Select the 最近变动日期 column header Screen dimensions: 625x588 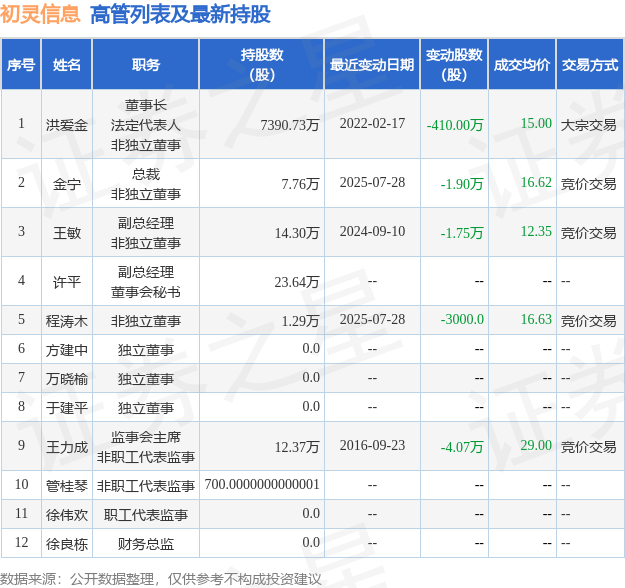372,65
